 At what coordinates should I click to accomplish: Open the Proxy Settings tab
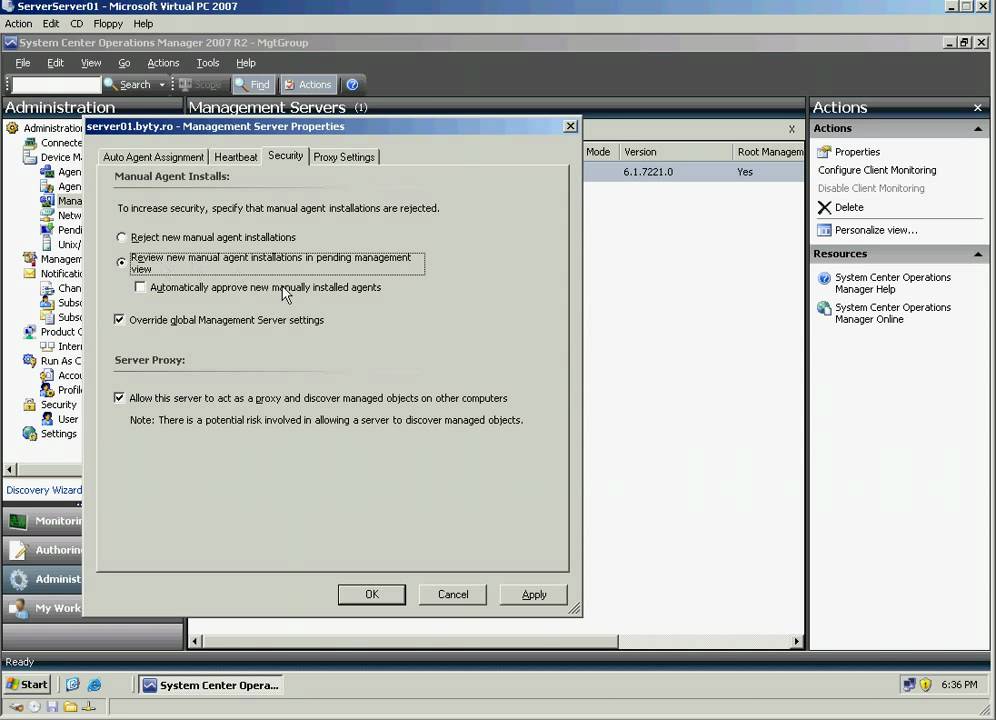(344, 157)
